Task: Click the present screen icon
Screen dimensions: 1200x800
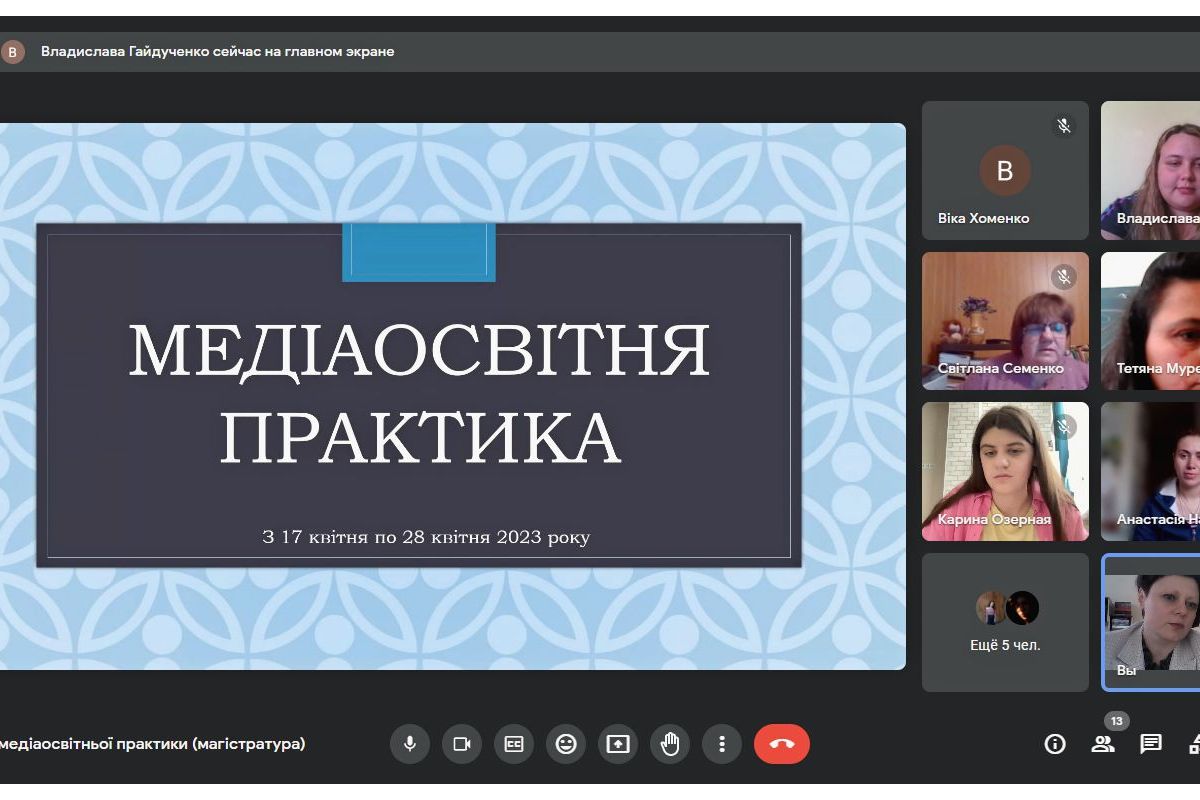Action: click(x=618, y=744)
